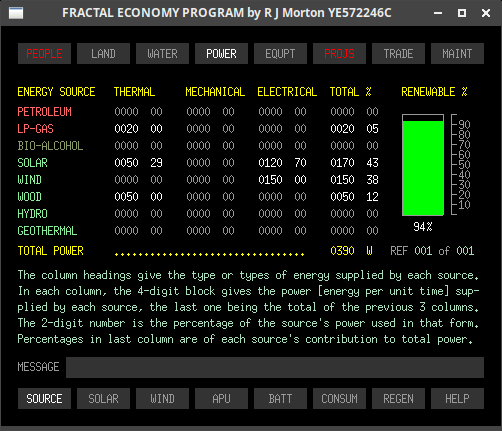The image size is (502, 431).
Task: Click SOLAR total percentage 43
Action: click(372, 163)
